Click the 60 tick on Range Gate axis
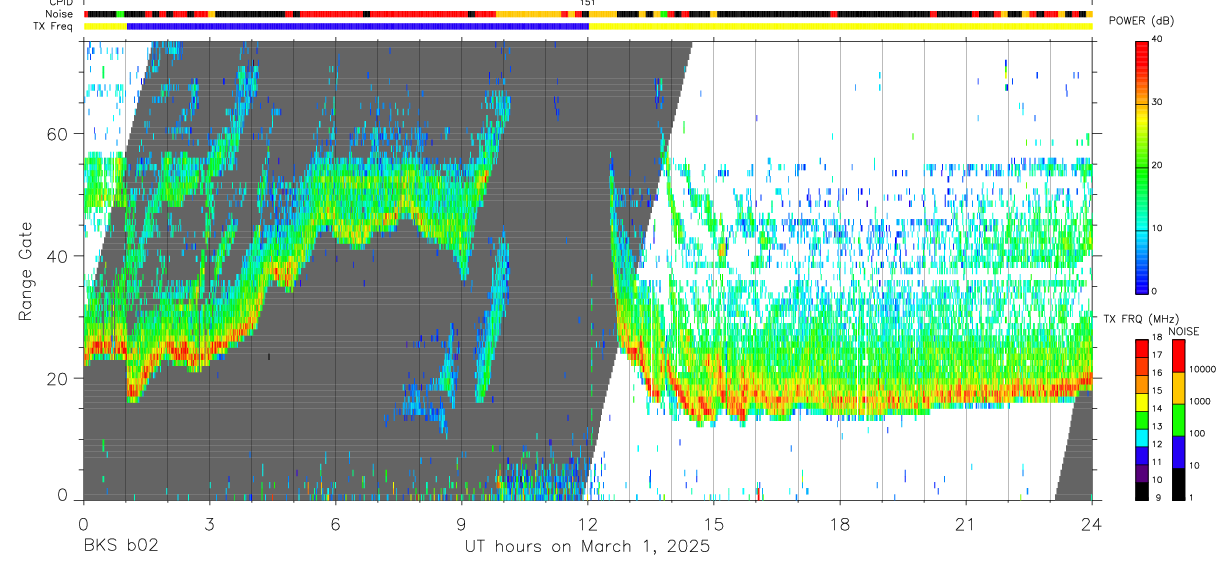Screen dimensions: 1228x567 coord(58,133)
